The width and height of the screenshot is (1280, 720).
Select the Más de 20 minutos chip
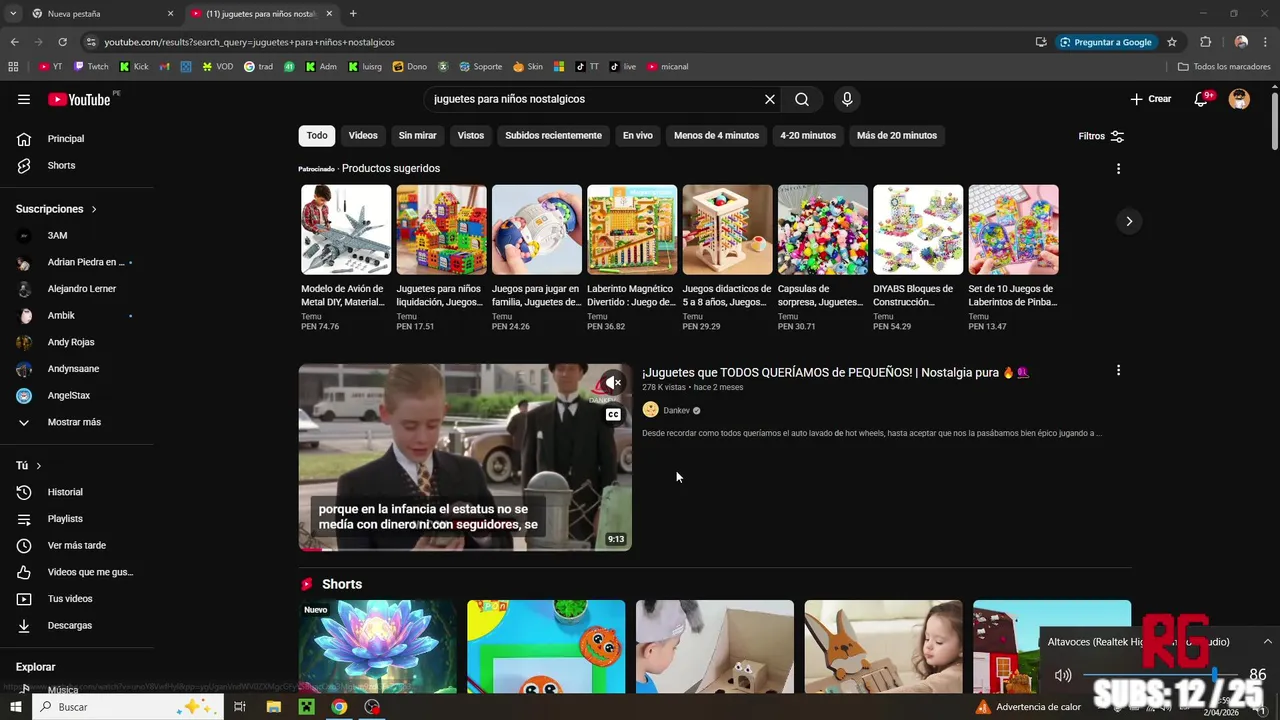(x=897, y=135)
